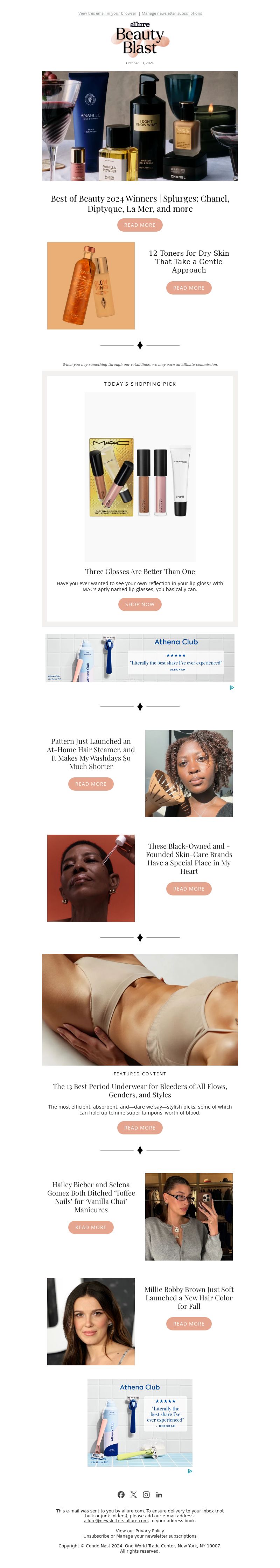Viewport: 280px width, 1568px height.
Task: Click Read More for Black-Owned Skin-Care Brands
Action: 189,889
